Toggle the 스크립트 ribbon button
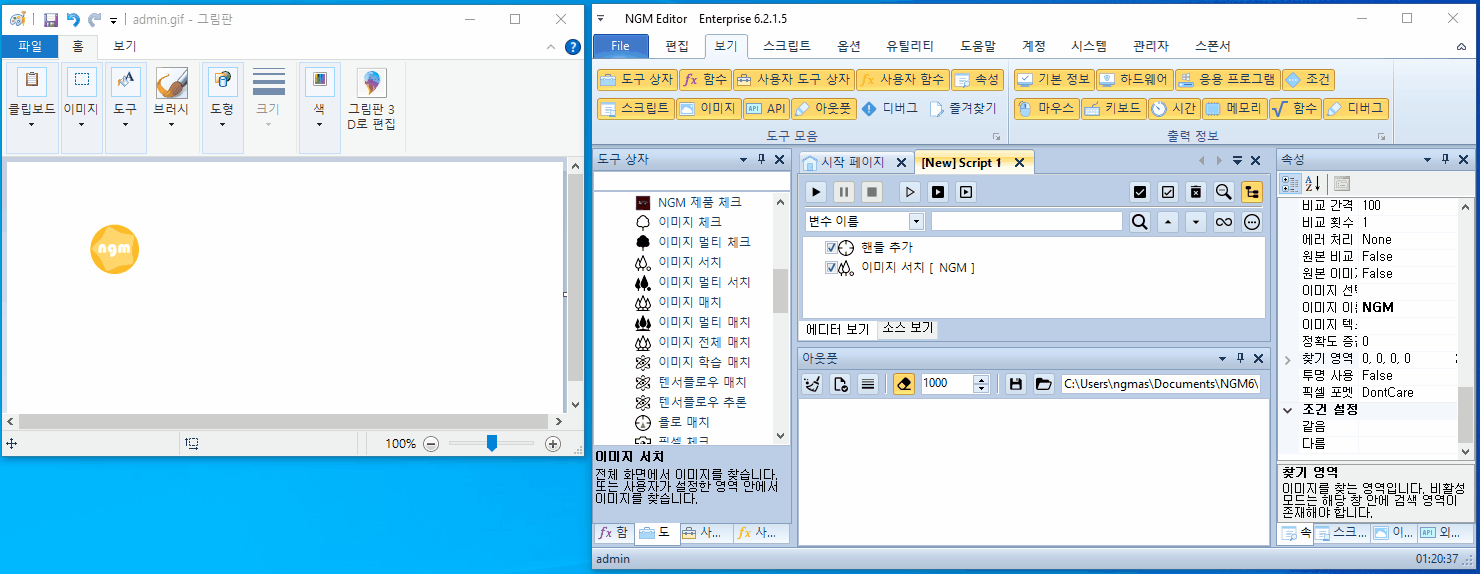 [635, 108]
